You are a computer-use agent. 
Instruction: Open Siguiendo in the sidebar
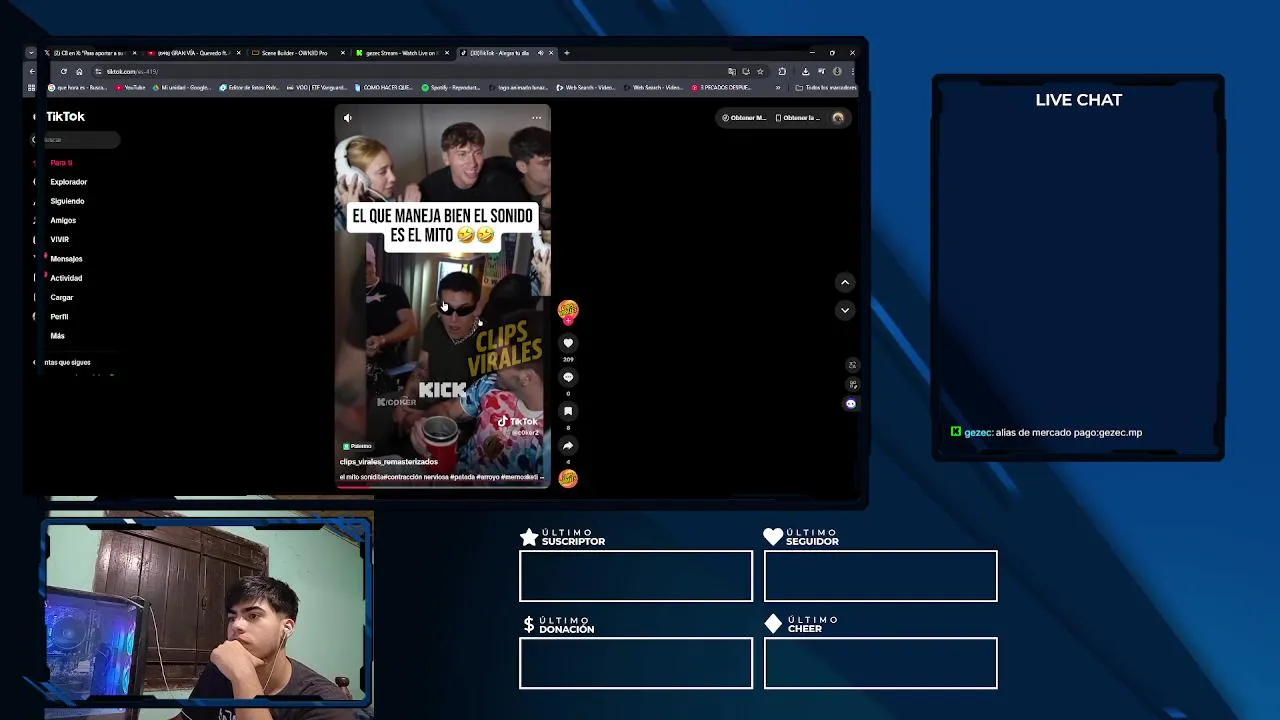click(x=67, y=201)
